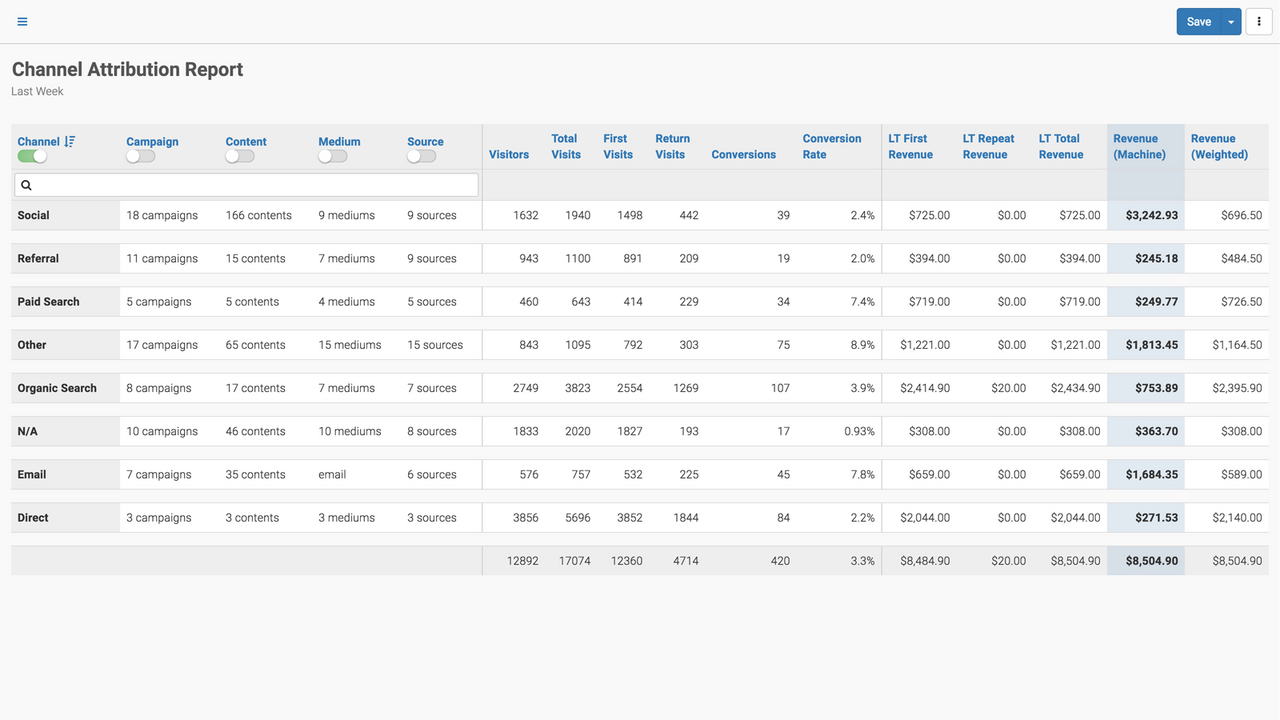Screen dimensions: 1280x720
Task: Sort by First Visits column header
Action: [x=618, y=147]
